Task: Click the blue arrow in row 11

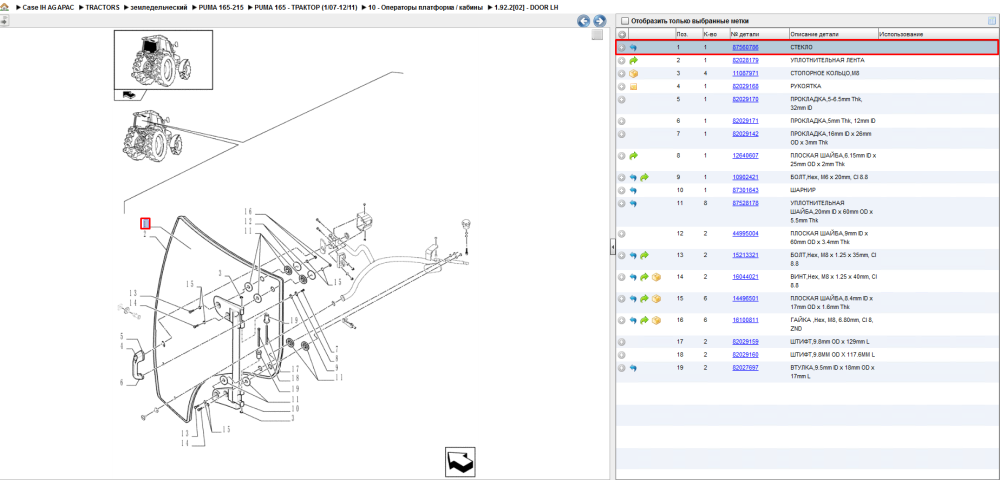Action: (633, 203)
